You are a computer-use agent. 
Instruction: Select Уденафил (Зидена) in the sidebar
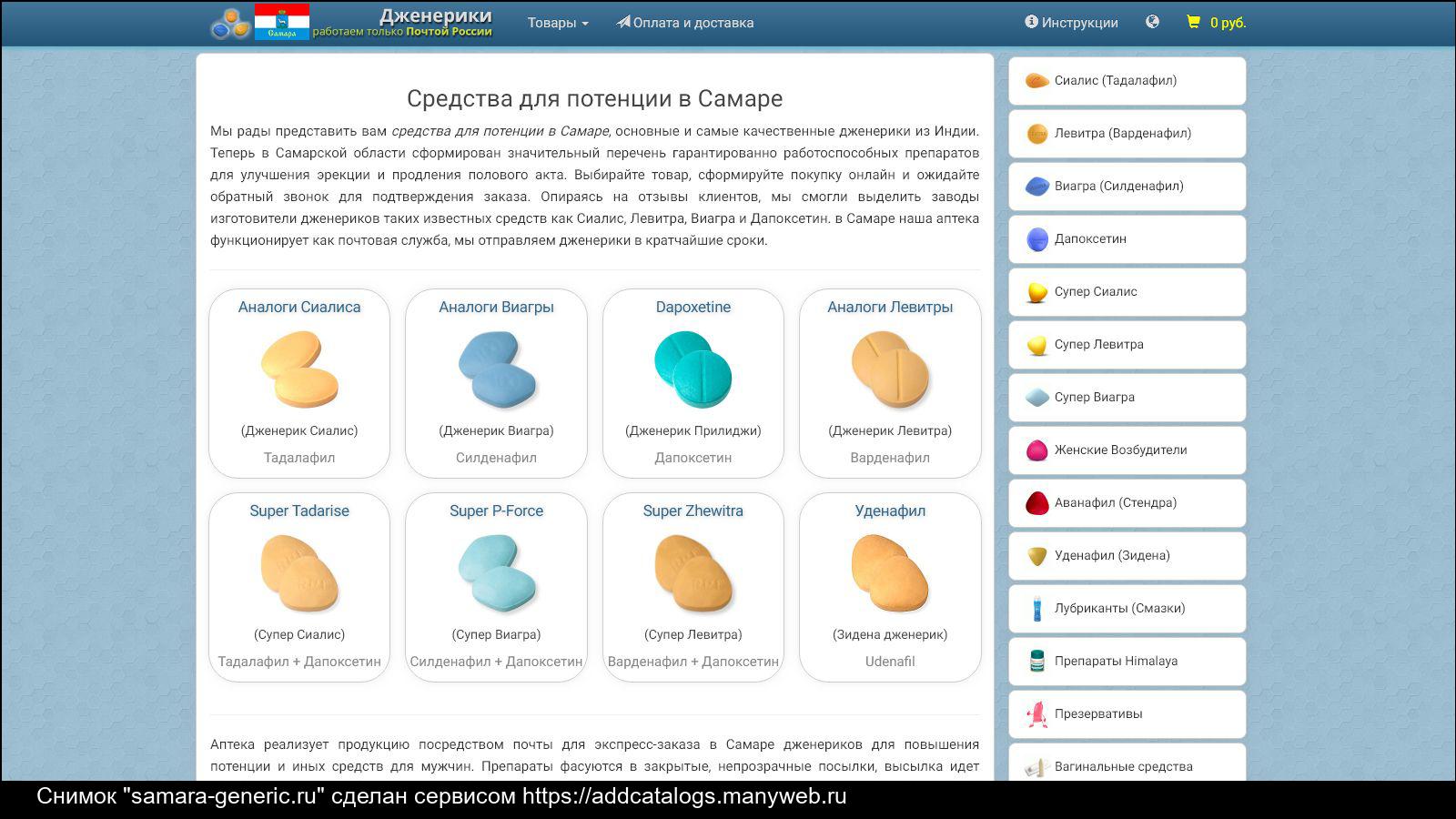click(x=1127, y=556)
